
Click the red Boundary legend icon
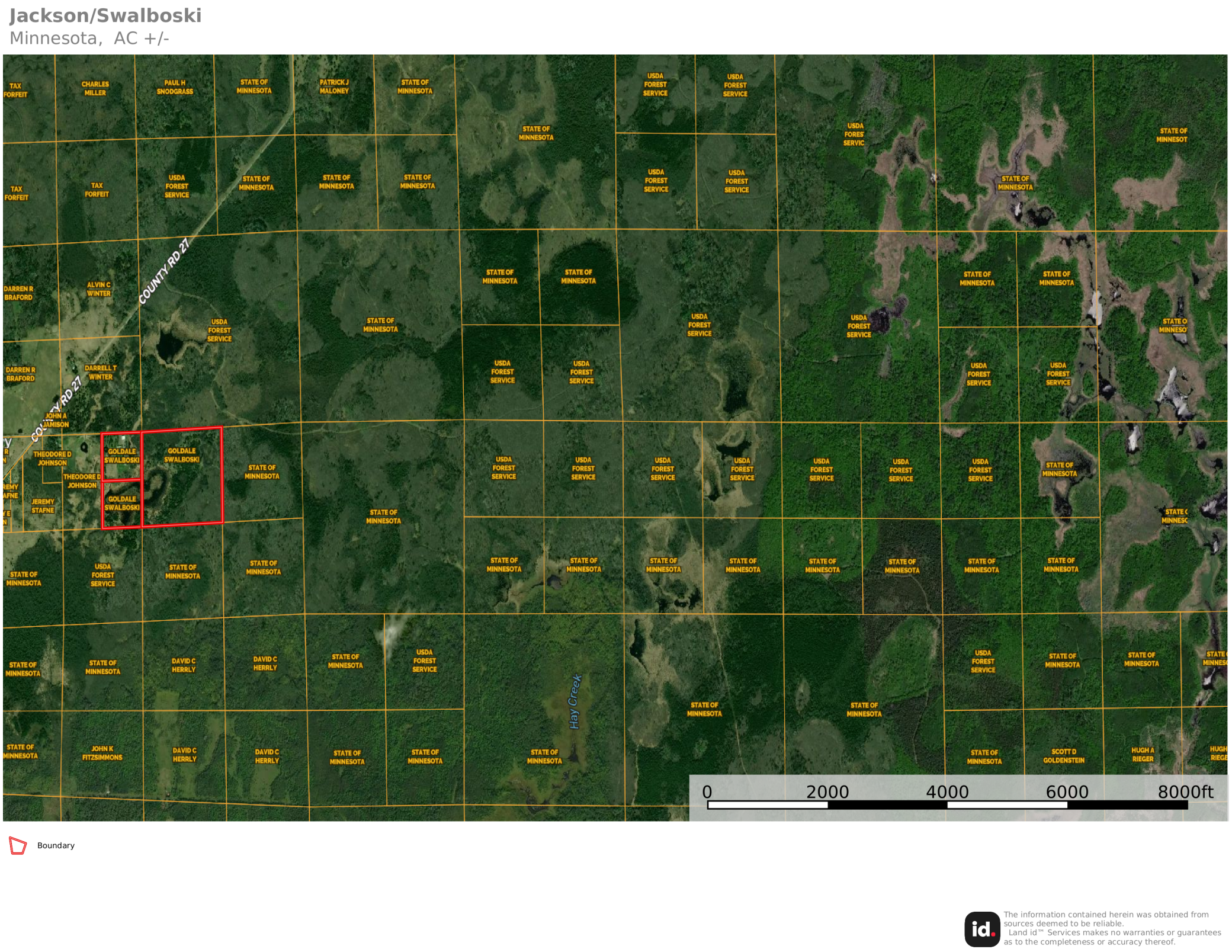(x=18, y=845)
